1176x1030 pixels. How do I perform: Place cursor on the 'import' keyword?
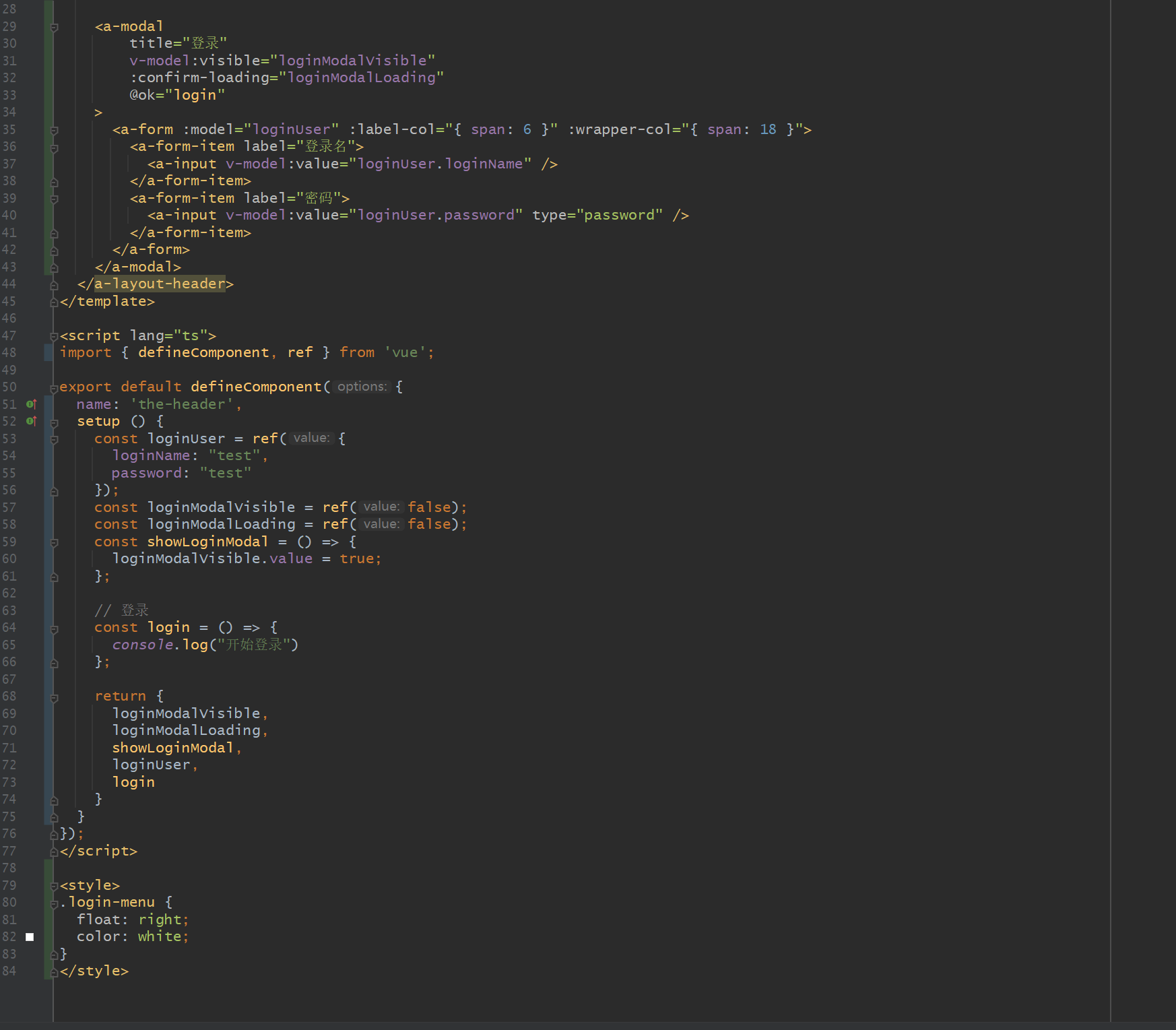pyautogui.click(x=86, y=352)
